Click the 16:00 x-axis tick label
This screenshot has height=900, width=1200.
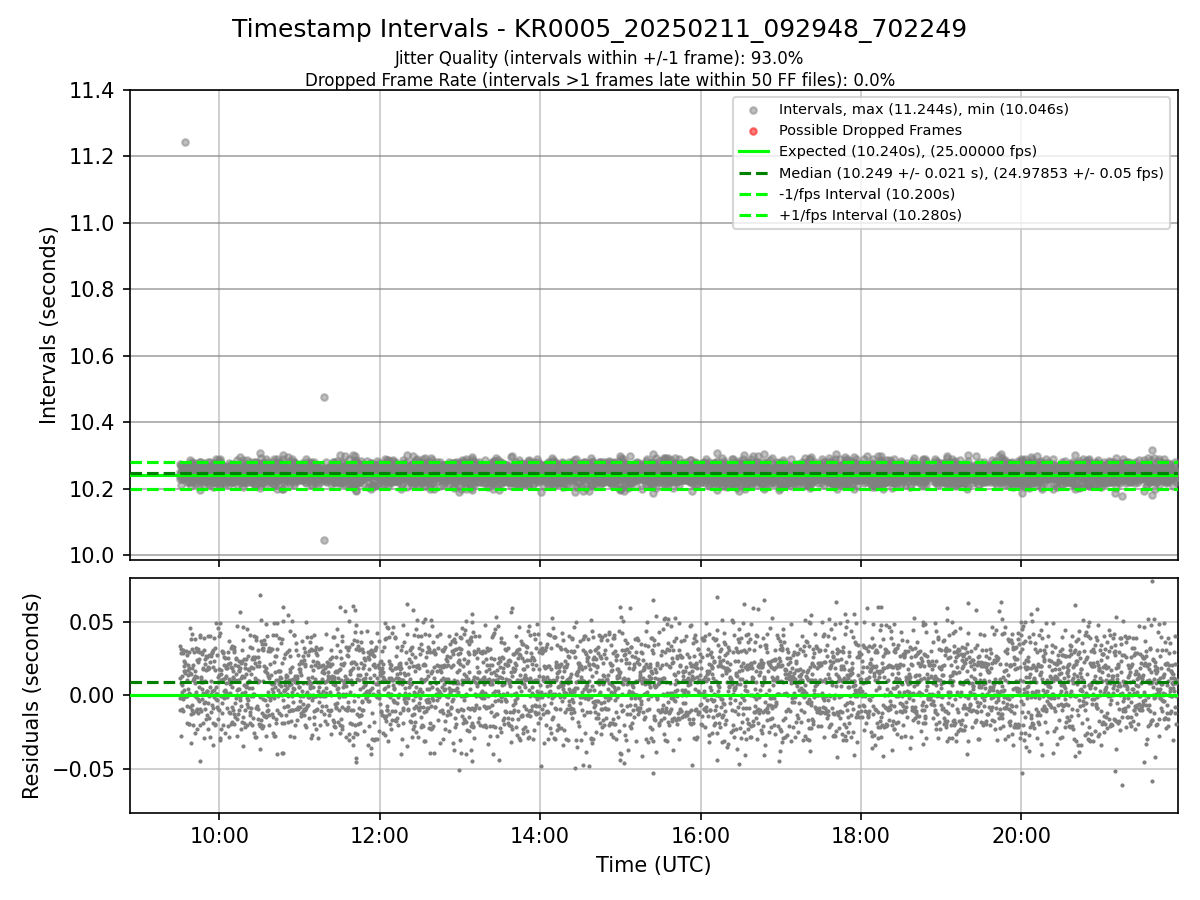(x=700, y=836)
